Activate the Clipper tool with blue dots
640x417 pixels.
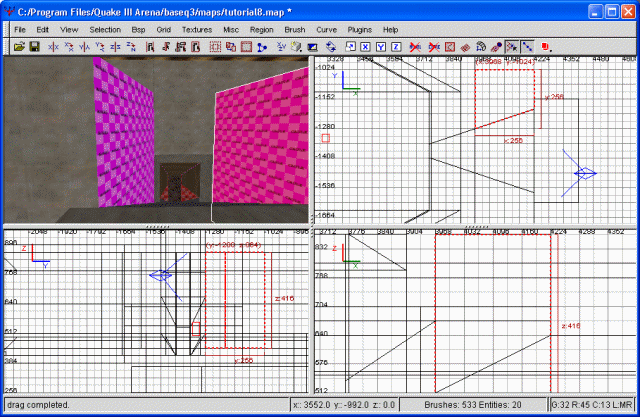(262, 47)
